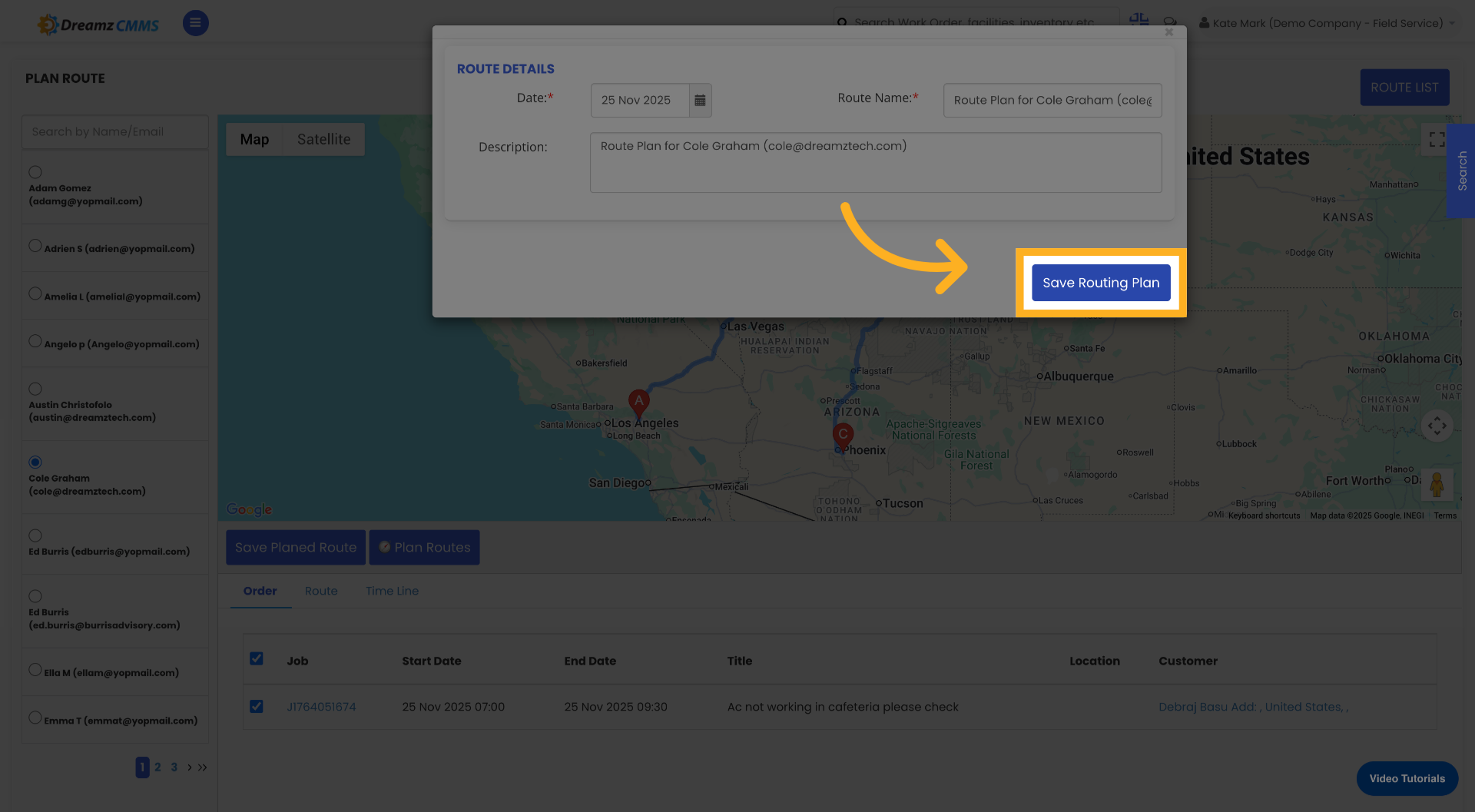Select the Street View Pegman icon
This screenshot has width=1475, height=812.
[1437, 486]
